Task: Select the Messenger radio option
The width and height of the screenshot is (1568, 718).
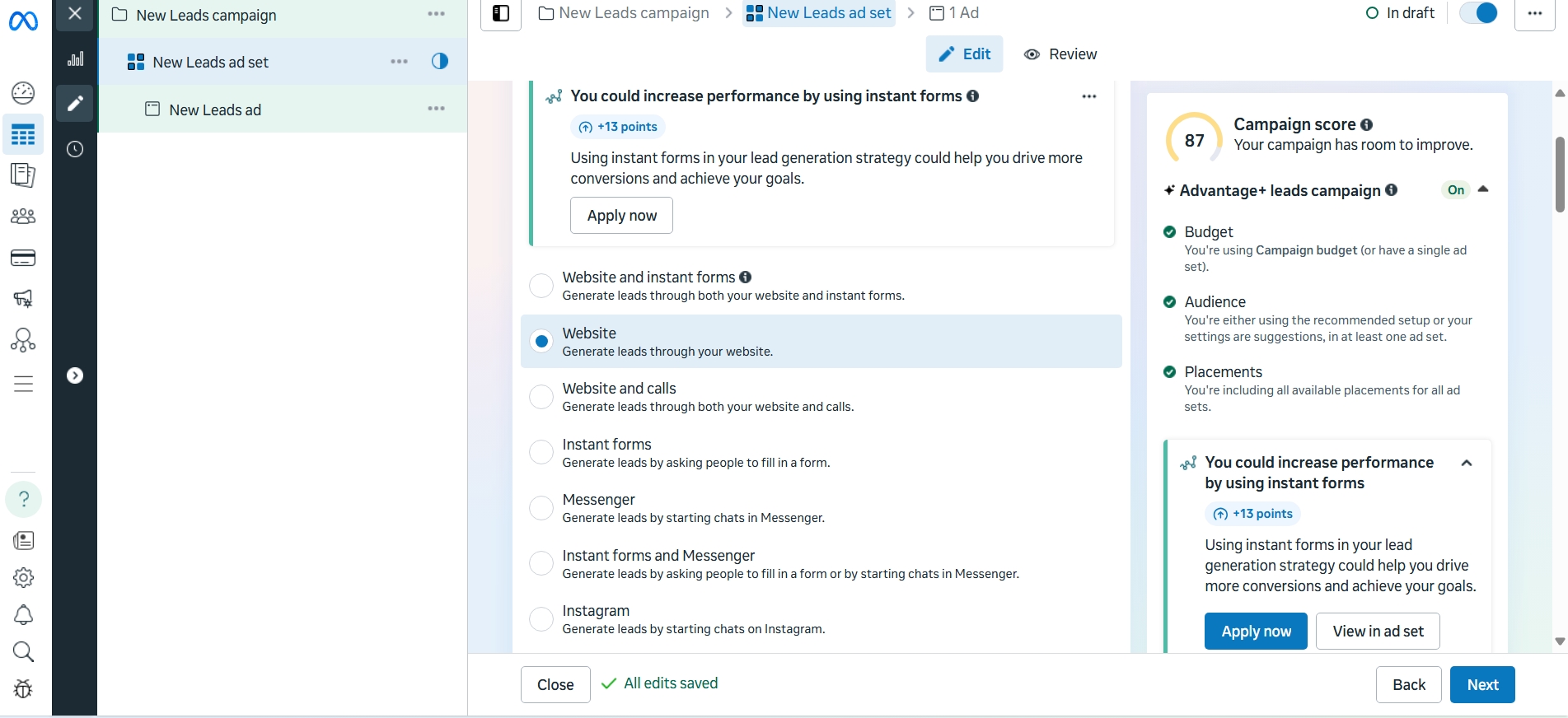Action: [541, 508]
